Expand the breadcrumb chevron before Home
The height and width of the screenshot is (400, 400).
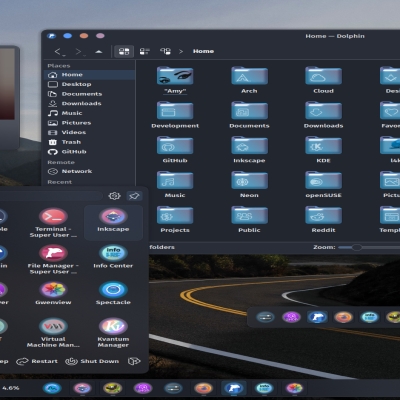(181, 51)
